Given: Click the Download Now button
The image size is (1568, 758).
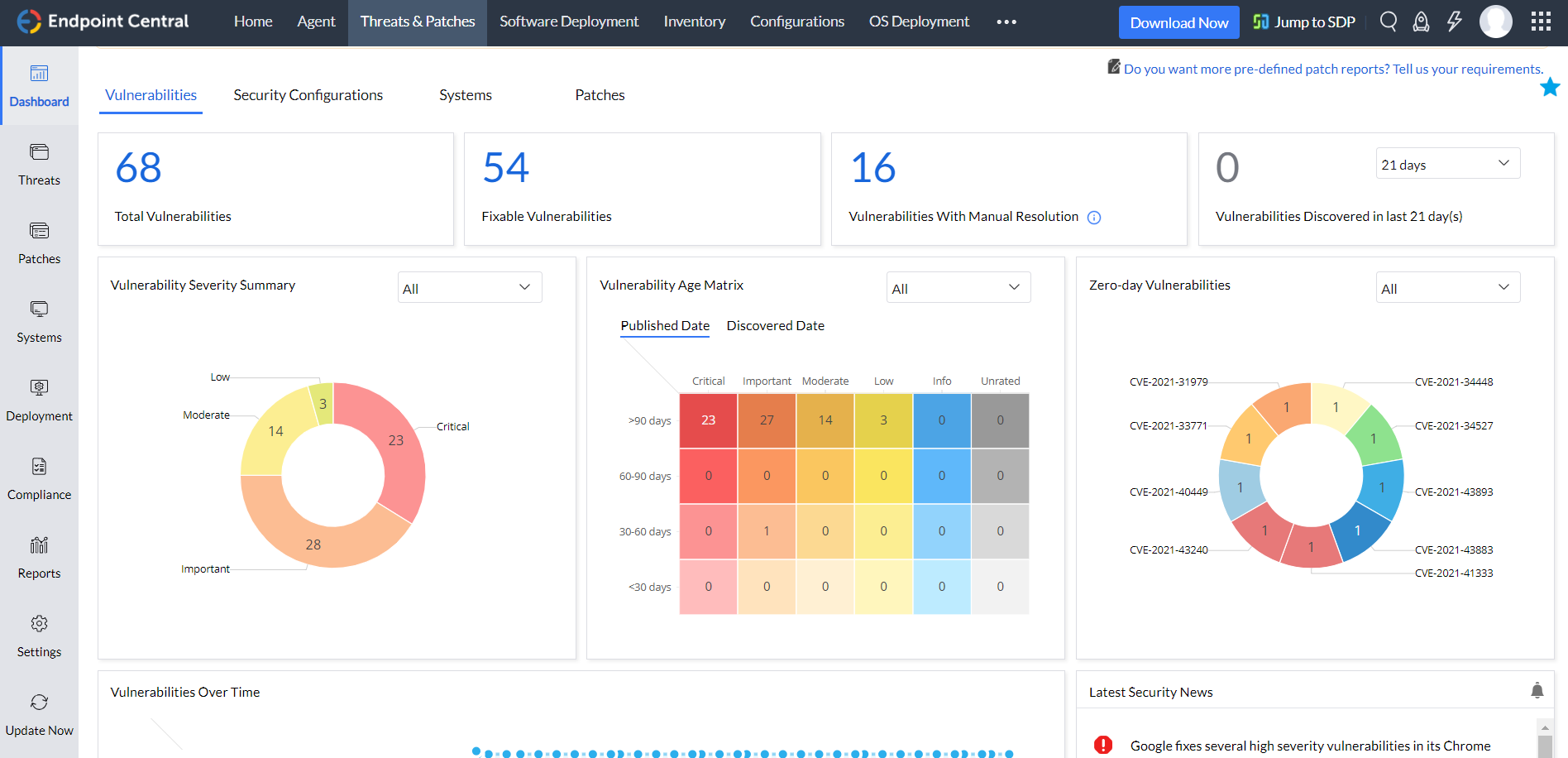Looking at the screenshot, I should point(1178,22).
